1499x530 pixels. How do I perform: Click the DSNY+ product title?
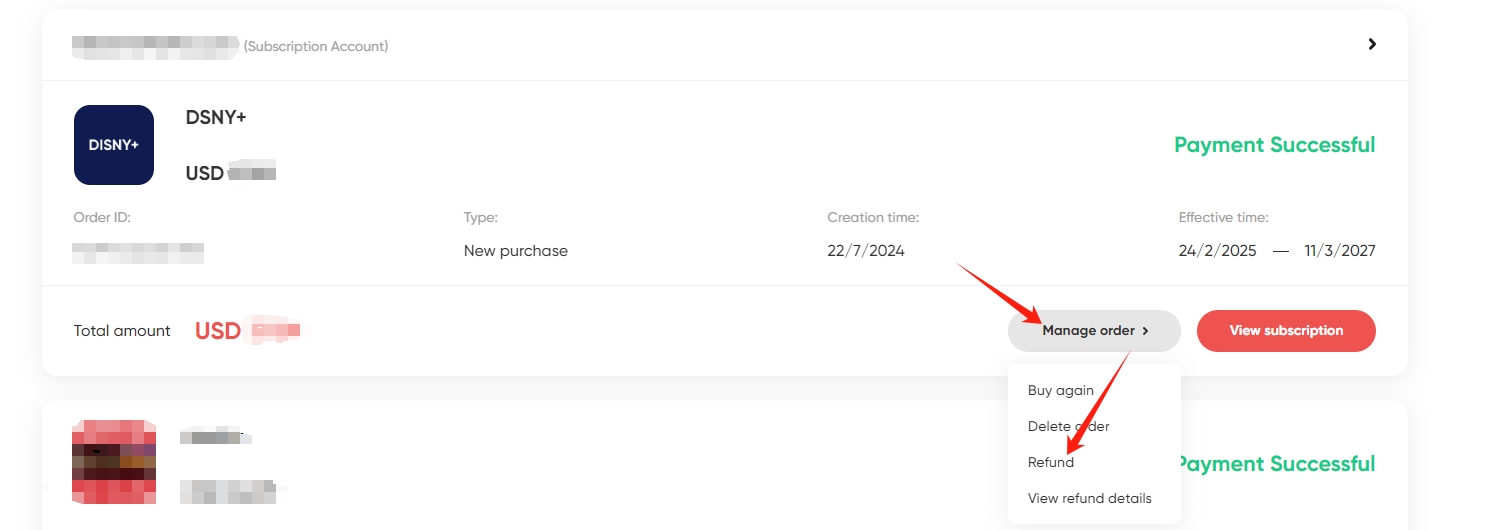click(x=216, y=118)
